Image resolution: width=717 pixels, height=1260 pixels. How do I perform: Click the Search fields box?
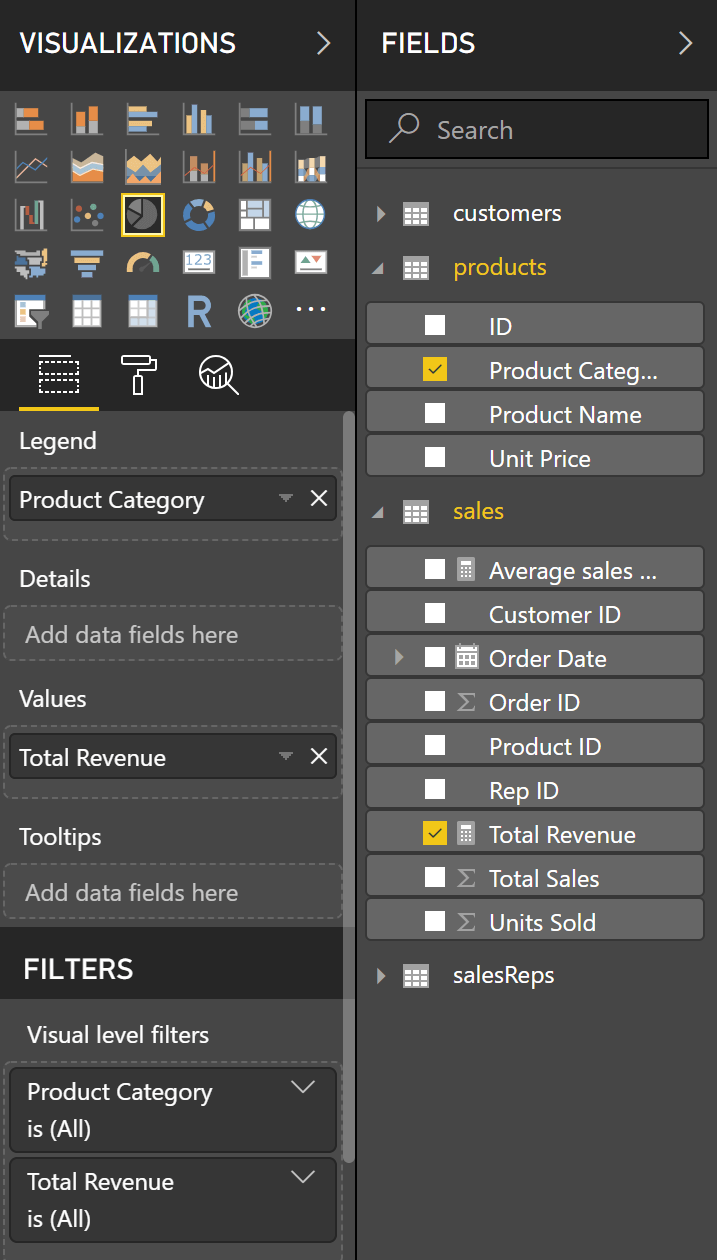[536, 128]
